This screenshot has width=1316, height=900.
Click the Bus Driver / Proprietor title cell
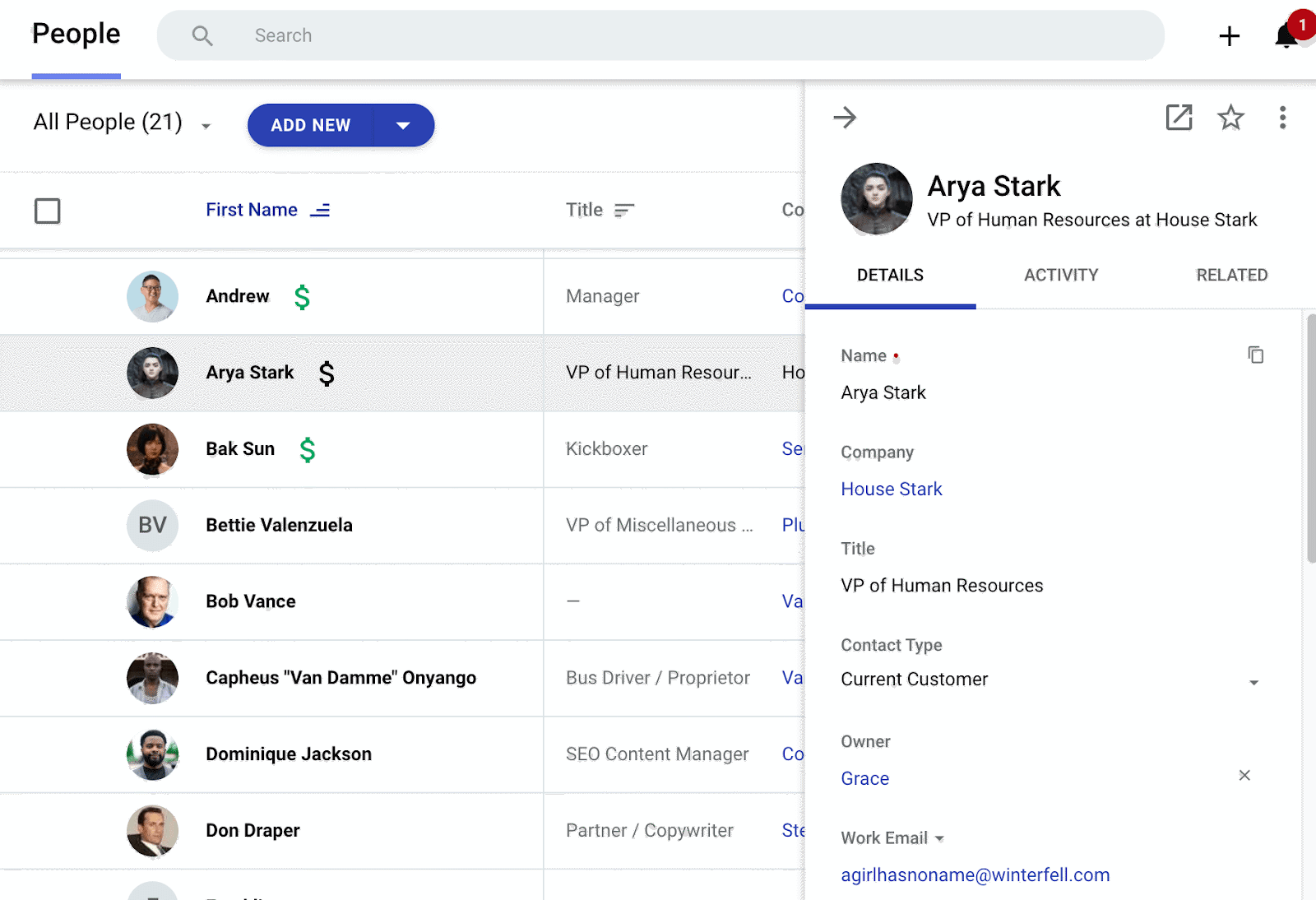click(658, 678)
